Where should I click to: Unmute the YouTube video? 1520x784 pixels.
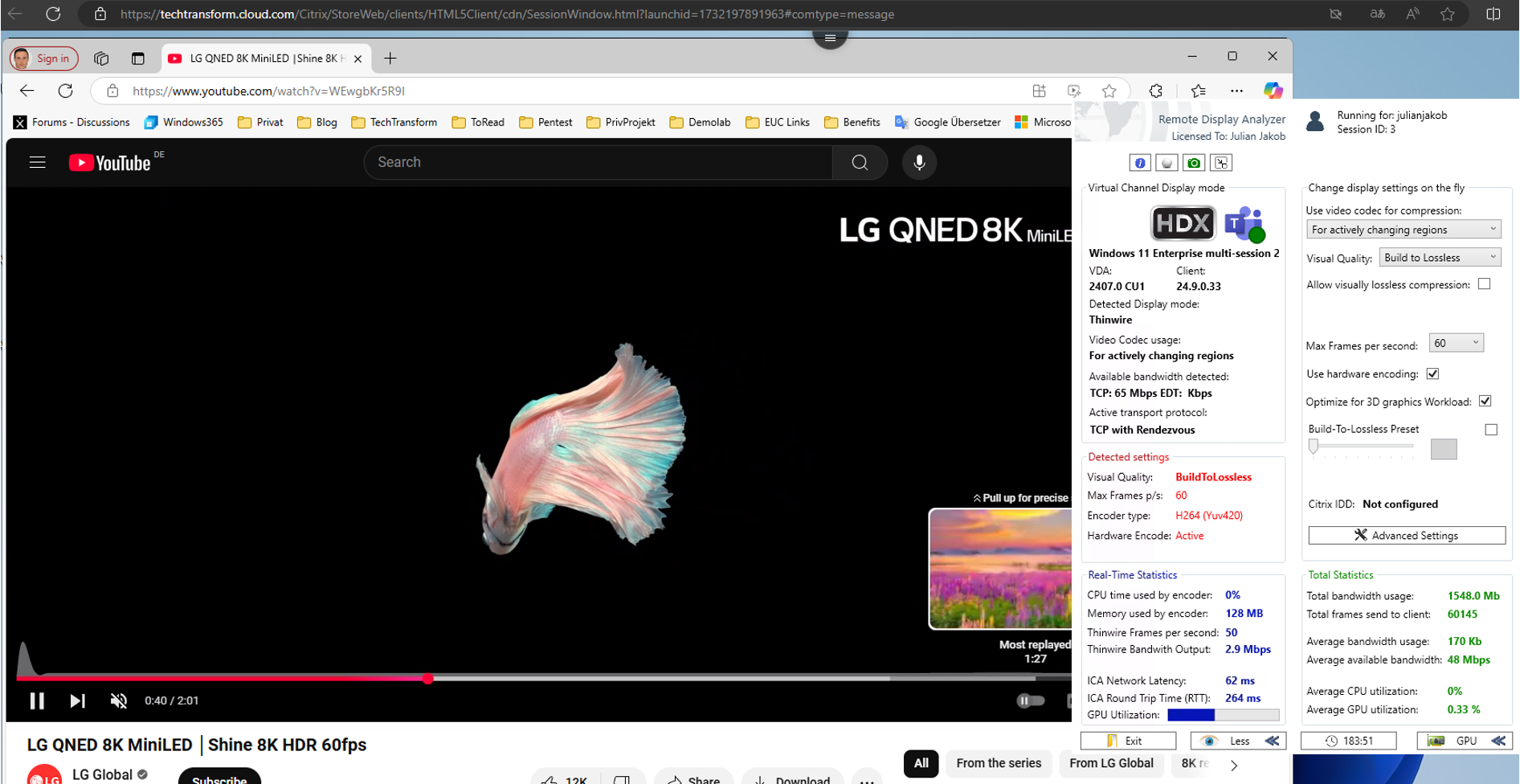[118, 700]
